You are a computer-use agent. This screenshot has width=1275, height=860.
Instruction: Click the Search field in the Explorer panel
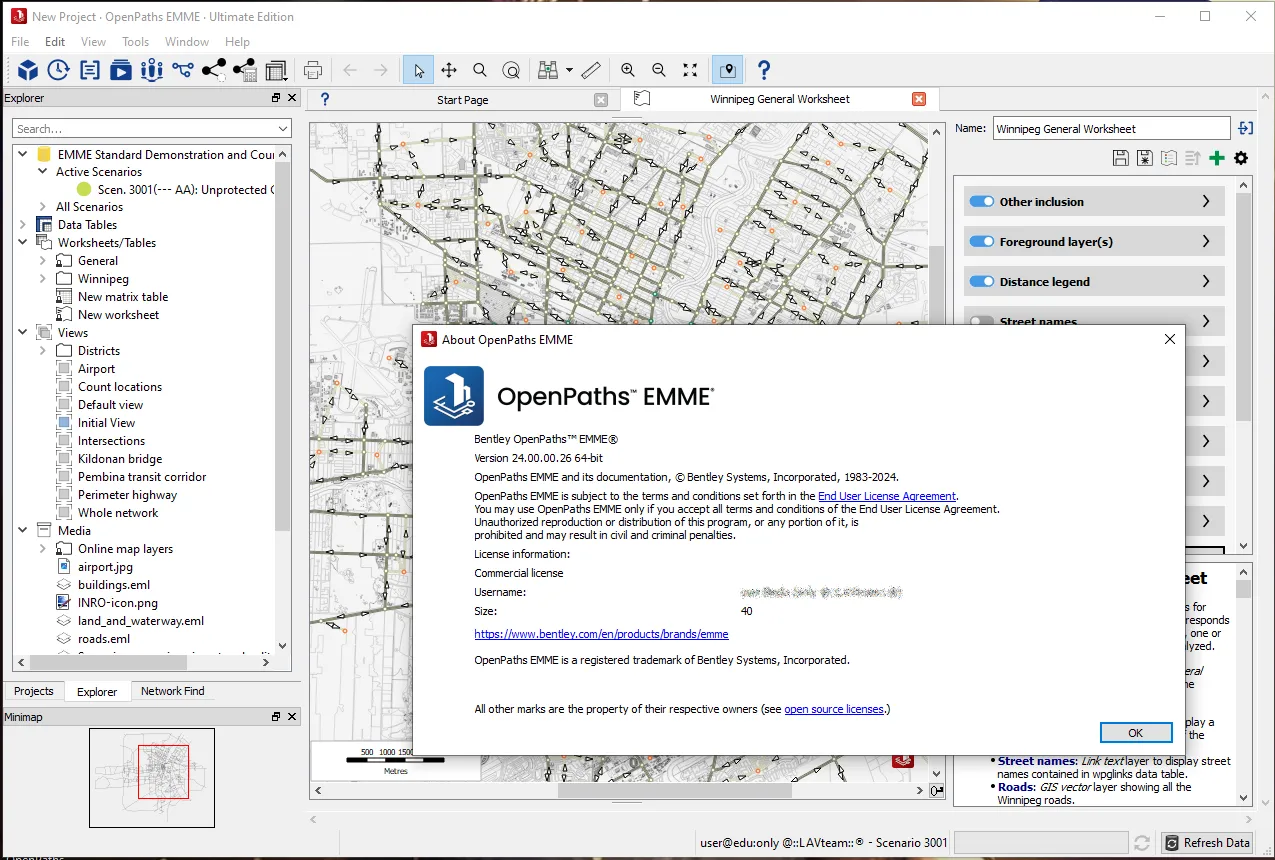[x=150, y=128]
